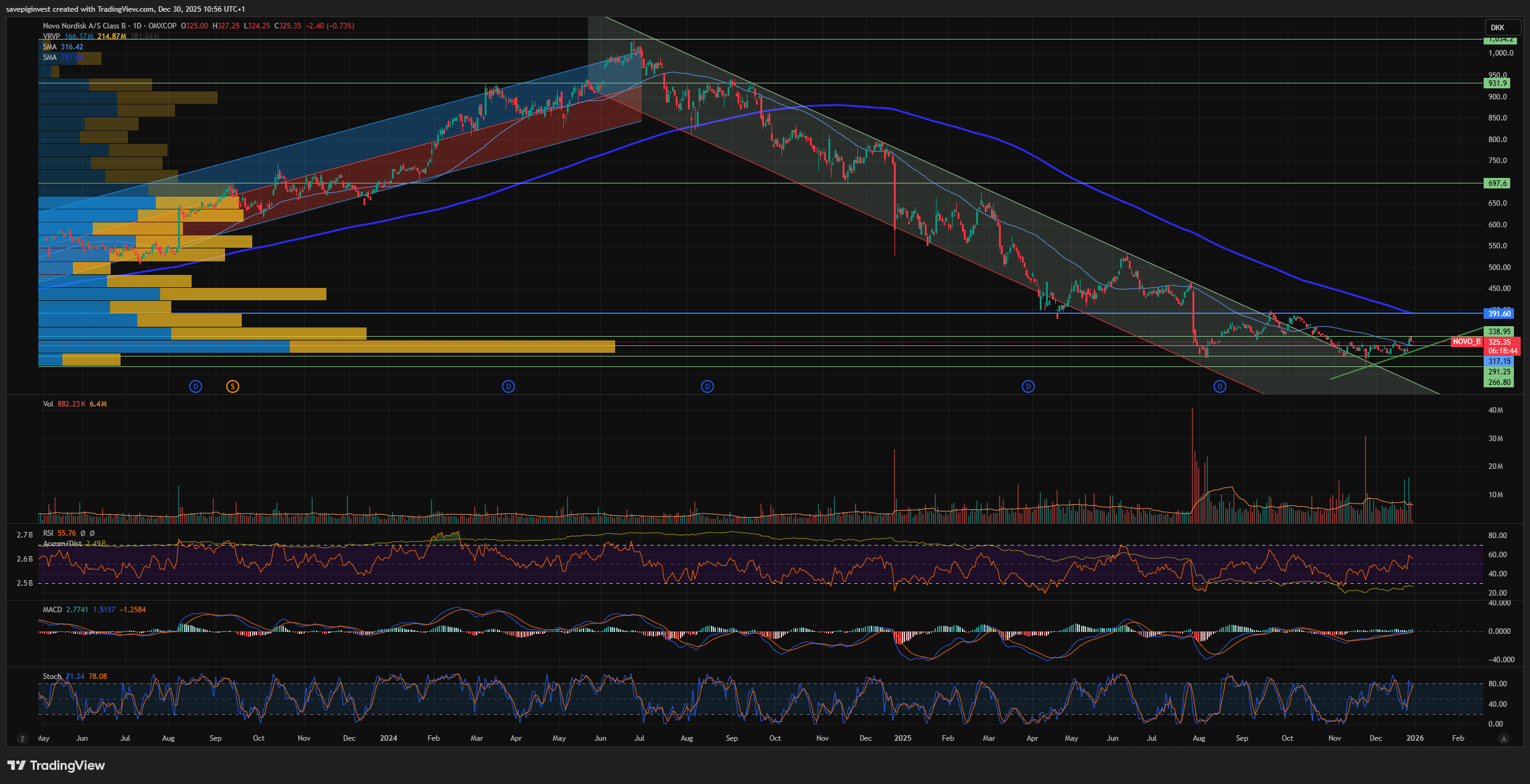Click the orange S split marker
The width and height of the screenshot is (1530, 784).
232,387
